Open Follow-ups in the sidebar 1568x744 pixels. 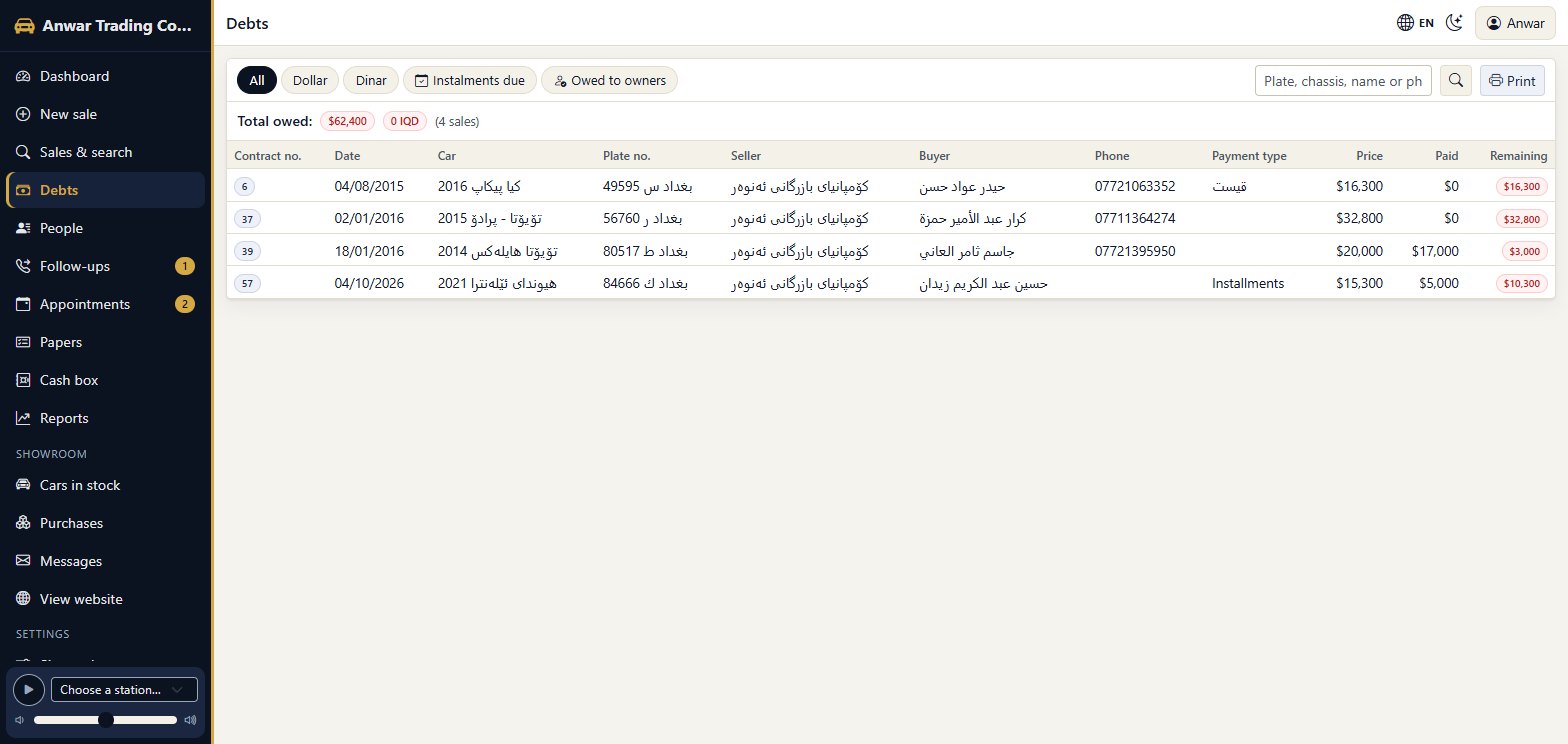106,266
